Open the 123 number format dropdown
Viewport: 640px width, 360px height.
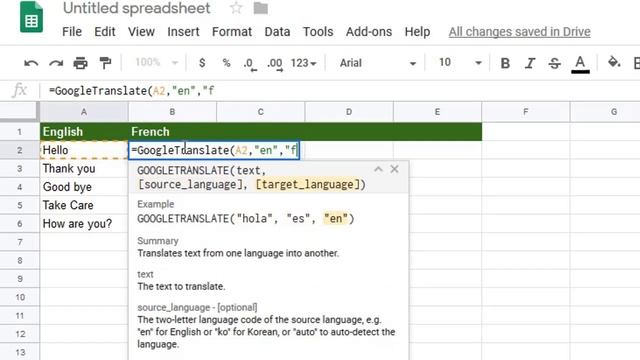(x=303, y=63)
